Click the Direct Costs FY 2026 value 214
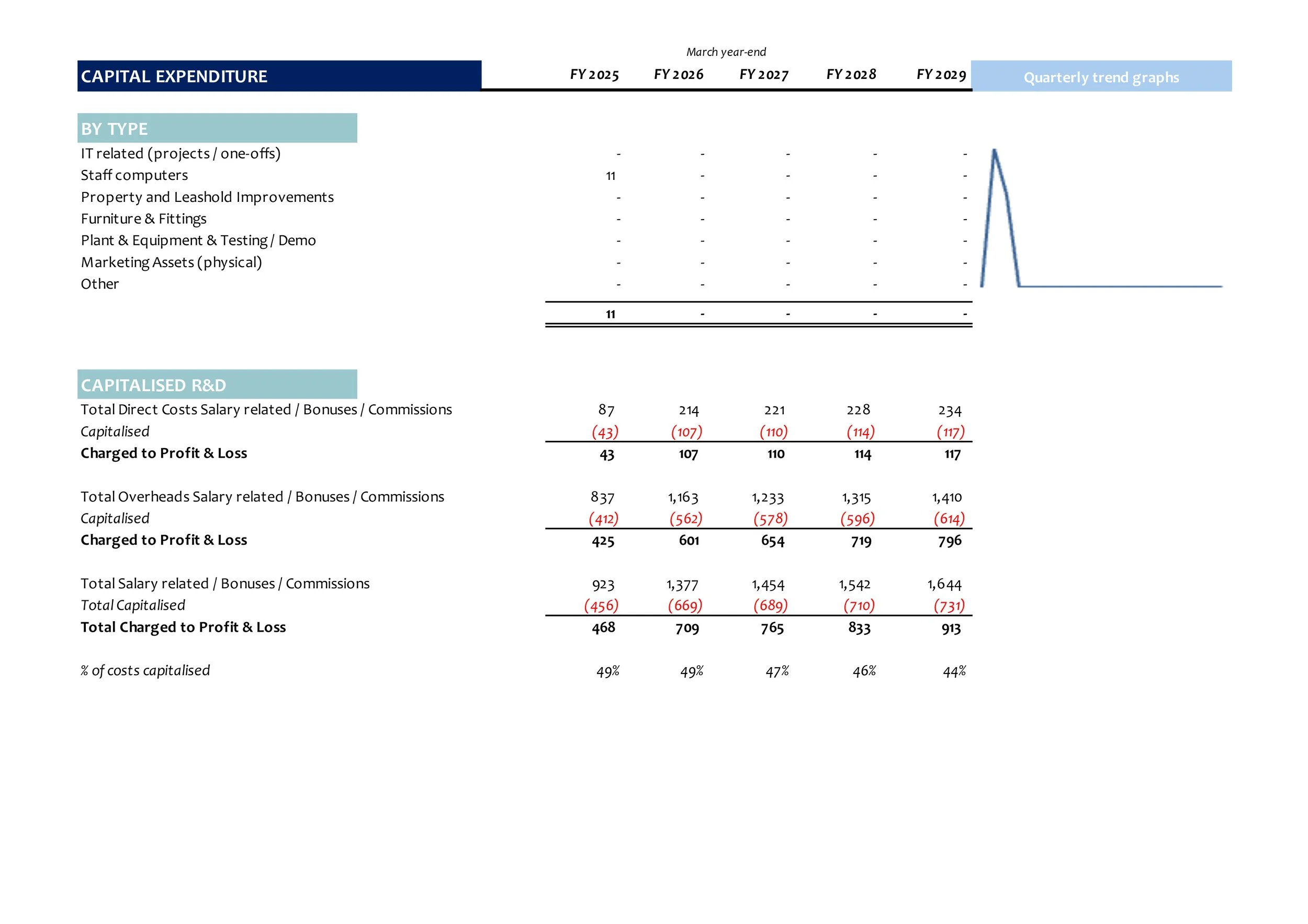 coord(689,410)
